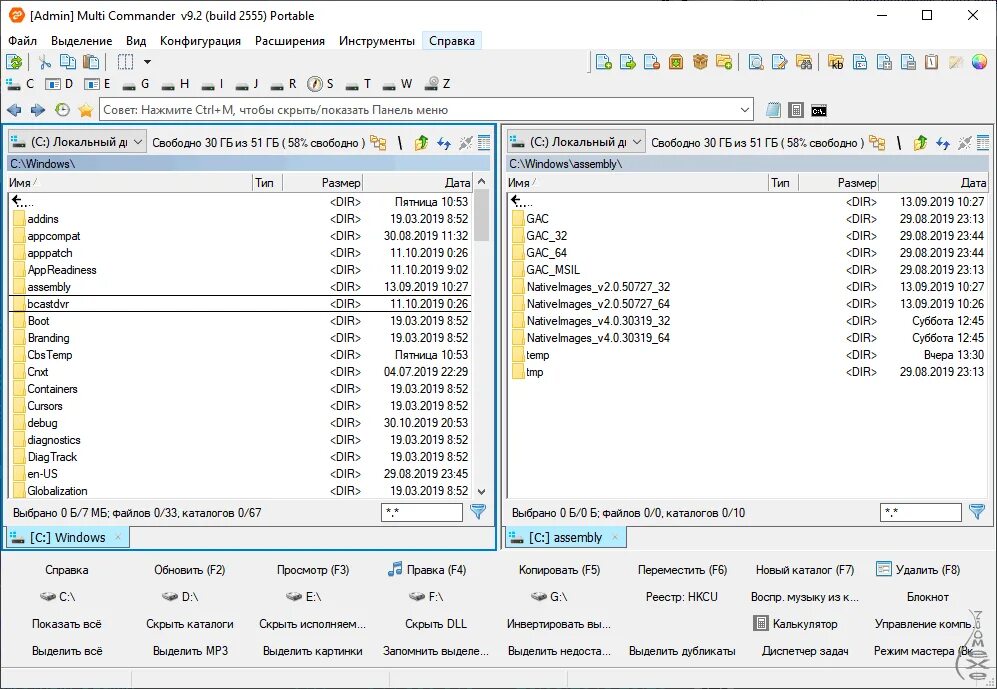The height and width of the screenshot is (689, 997).
Task: Switch to drive S with compass icon
Action: pos(320,84)
